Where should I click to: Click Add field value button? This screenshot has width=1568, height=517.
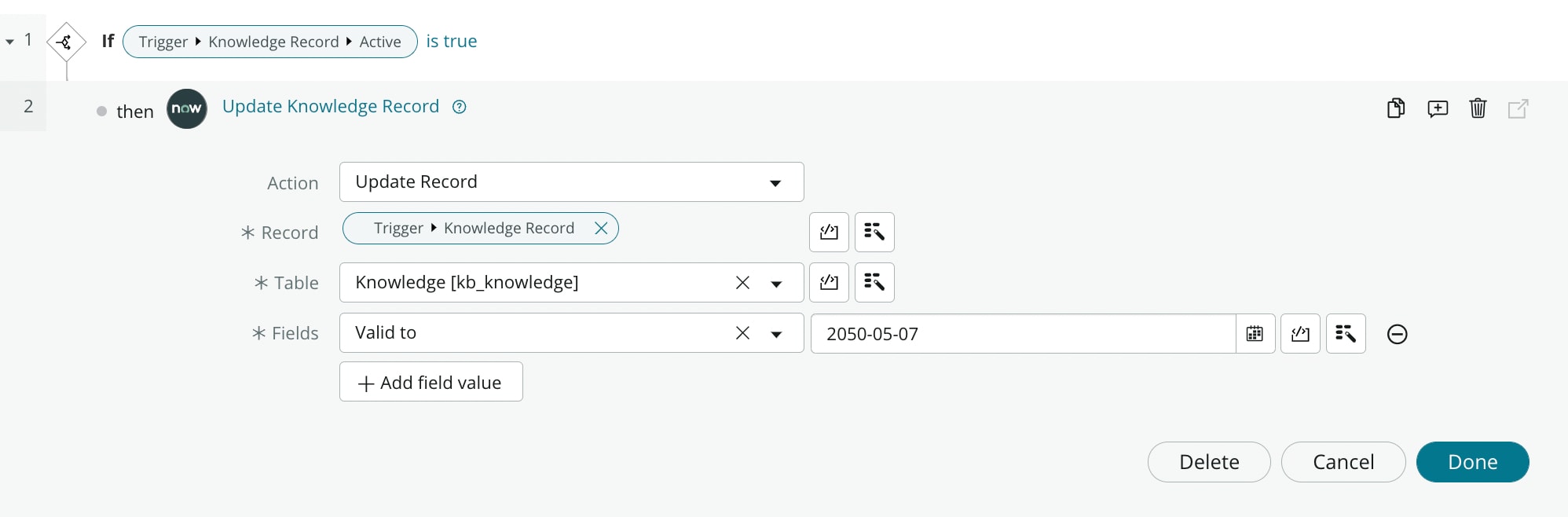(x=430, y=382)
